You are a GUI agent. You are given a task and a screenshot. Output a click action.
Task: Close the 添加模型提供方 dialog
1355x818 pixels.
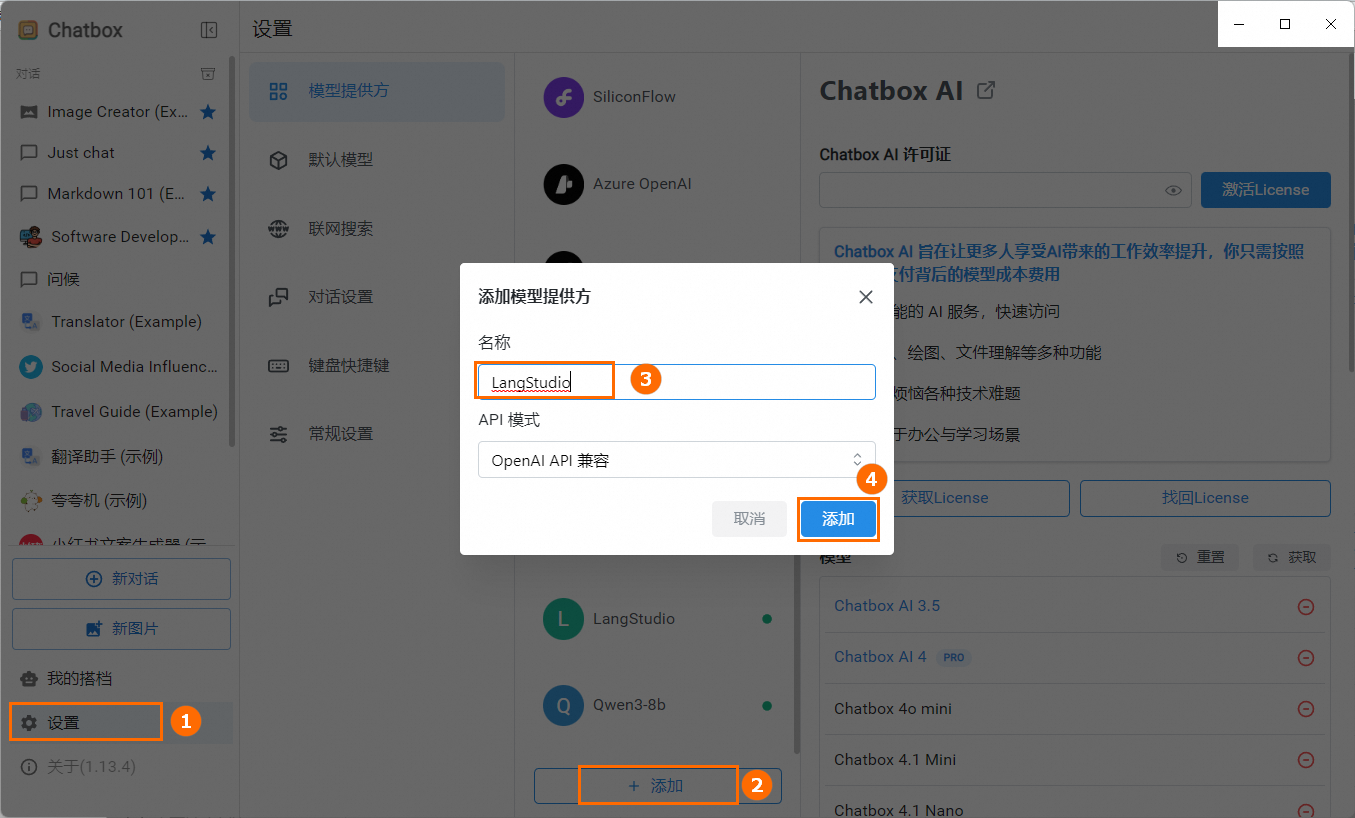click(x=866, y=297)
